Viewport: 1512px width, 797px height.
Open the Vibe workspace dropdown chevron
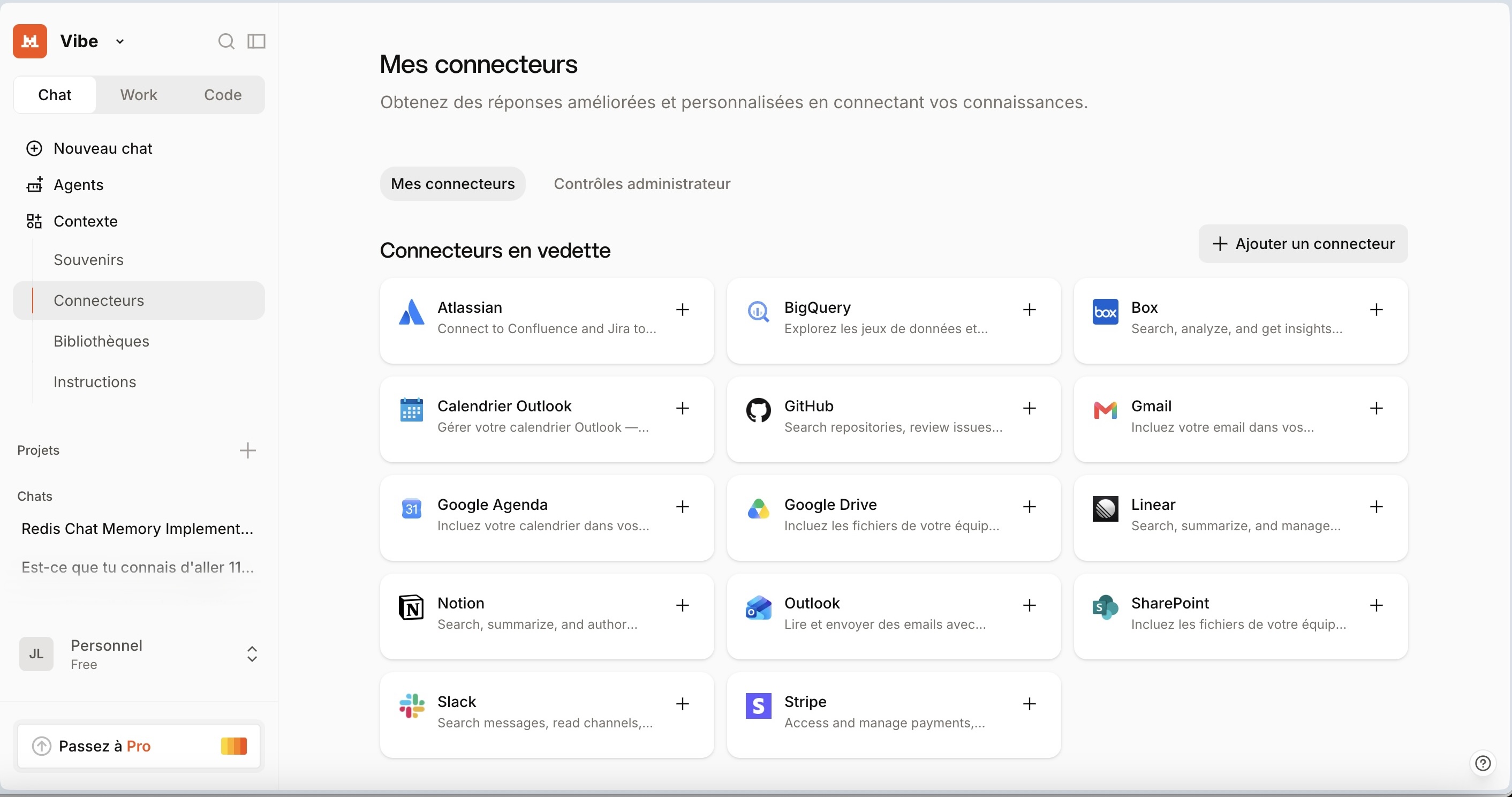120,42
